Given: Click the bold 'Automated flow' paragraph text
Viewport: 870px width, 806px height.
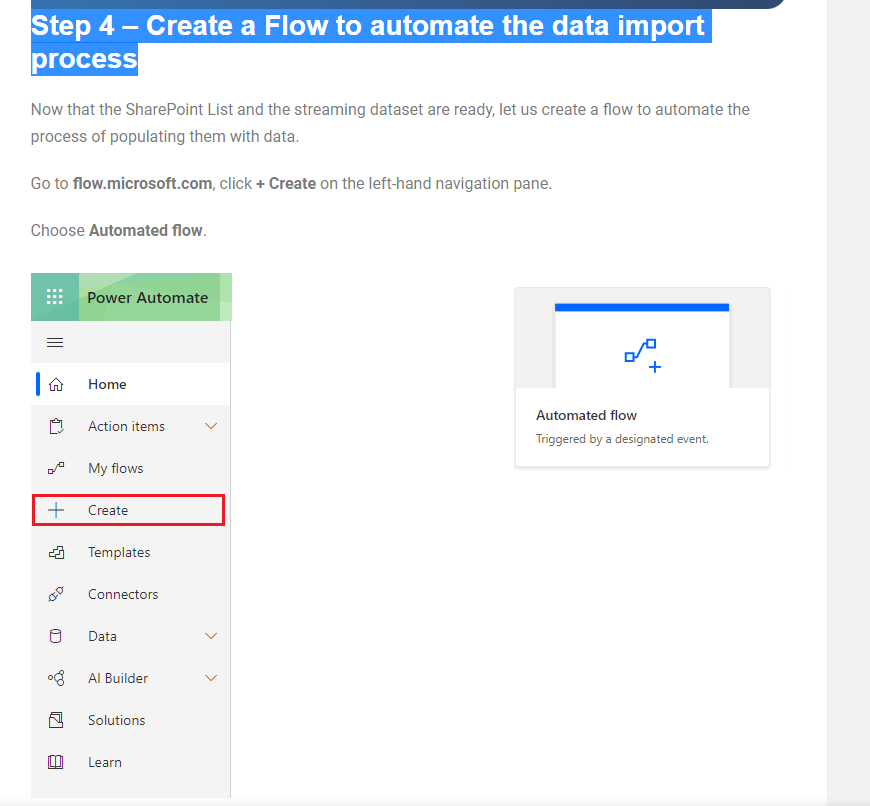Looking at the screenshot, I should pyautogui.click(x=145, y=230).
